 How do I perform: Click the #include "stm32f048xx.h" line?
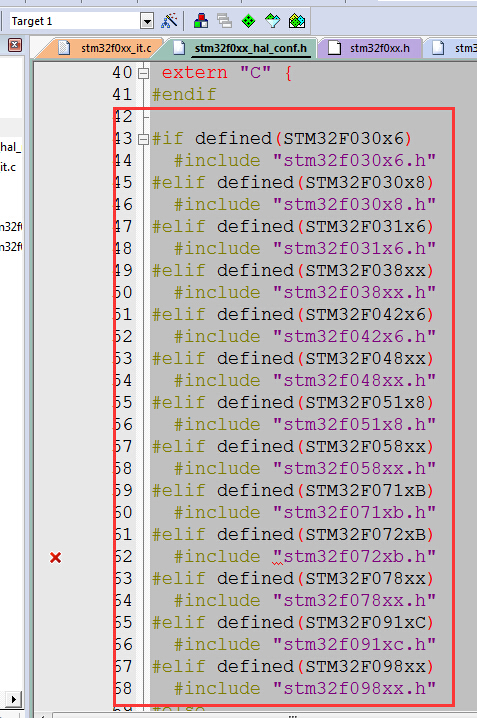(304, 381)
